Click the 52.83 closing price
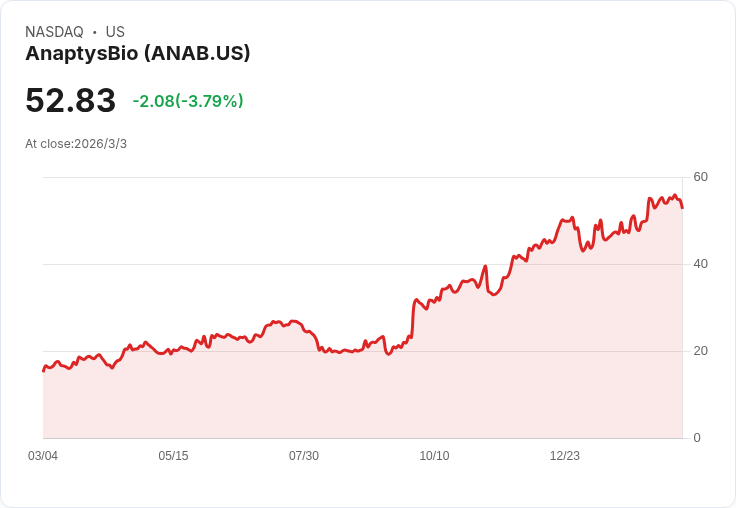The height and width of the screenshot is (508, 736). pos(70,101)
